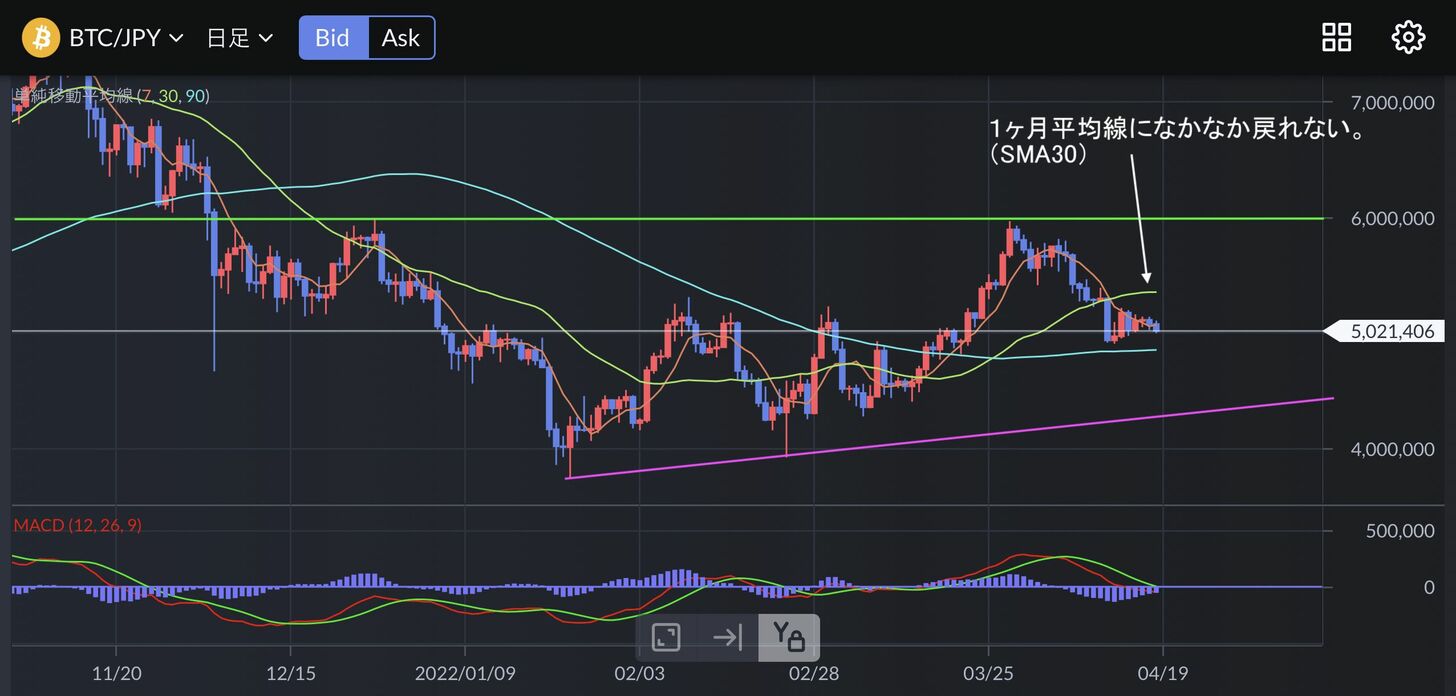Open the 日足 timeframe dropdown
The height and width of the screenshot is (696, 1456).
(239, 38)
